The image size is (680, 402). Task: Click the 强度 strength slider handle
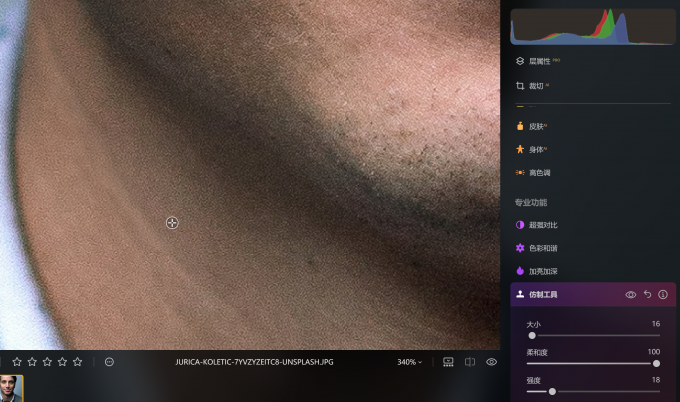click(x=552, y=392)
